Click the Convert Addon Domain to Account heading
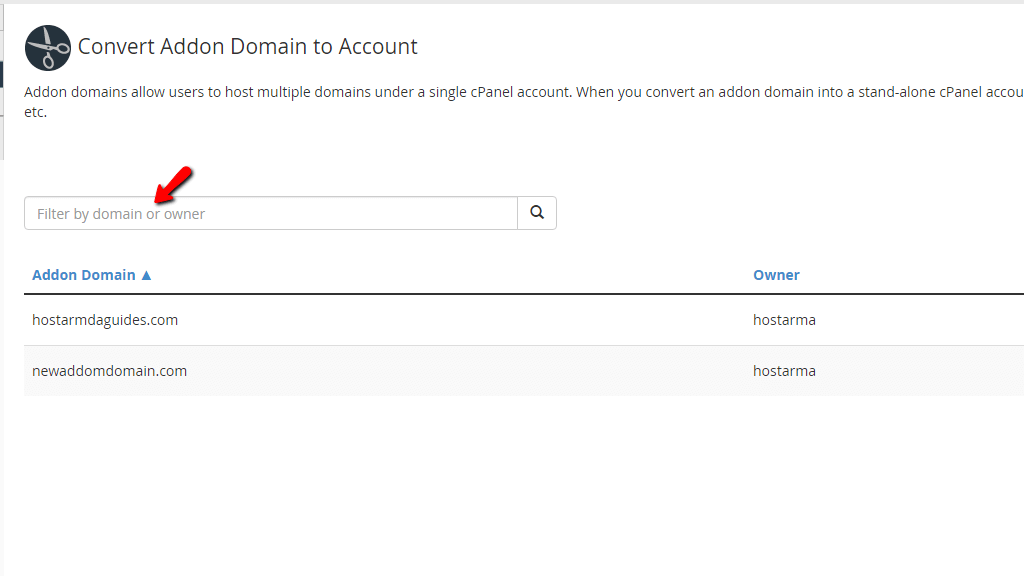 point(248,46)
